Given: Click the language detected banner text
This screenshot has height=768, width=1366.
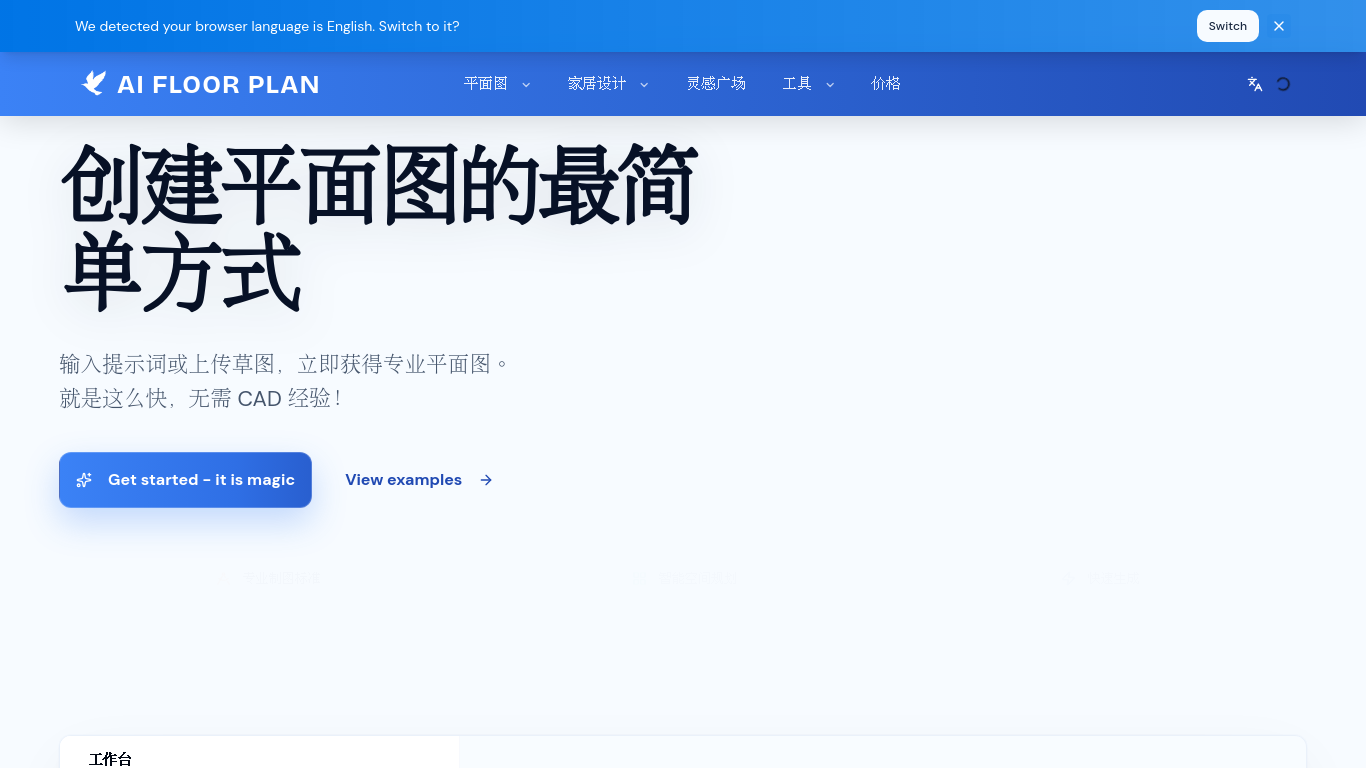Looking at the screenshot, I should 267,26.
